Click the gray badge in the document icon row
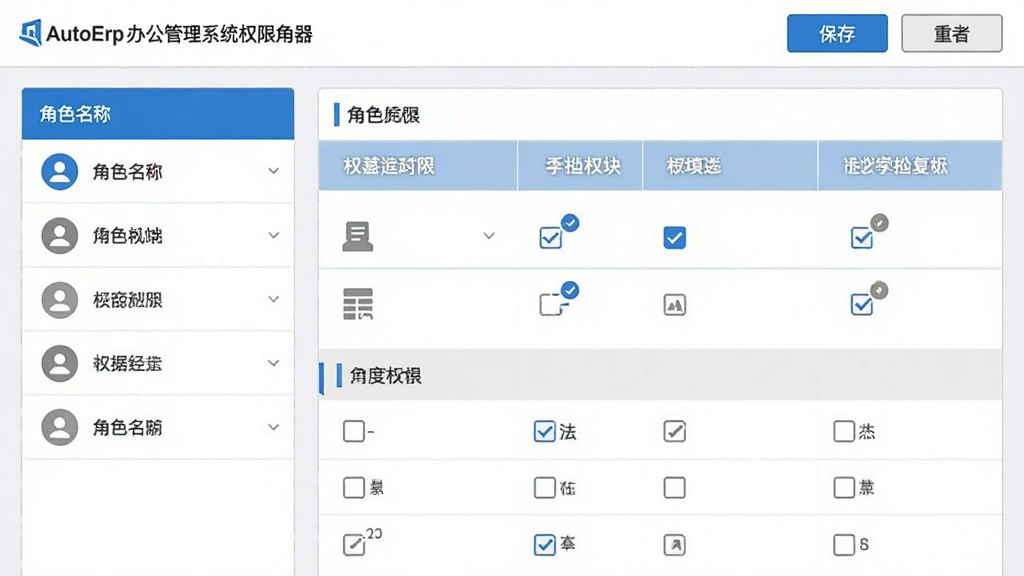Image resolution: width=1024 pixels, height=576 pixels. (x=879, y=223)
